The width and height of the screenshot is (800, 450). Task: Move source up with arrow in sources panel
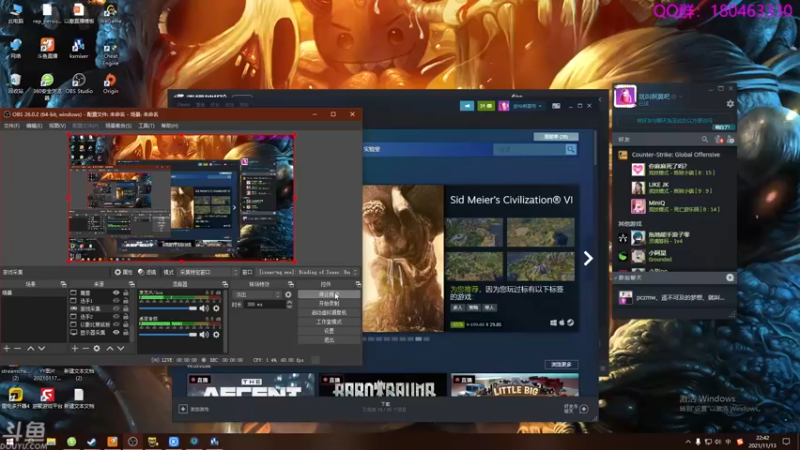click(x=110, y=348)
